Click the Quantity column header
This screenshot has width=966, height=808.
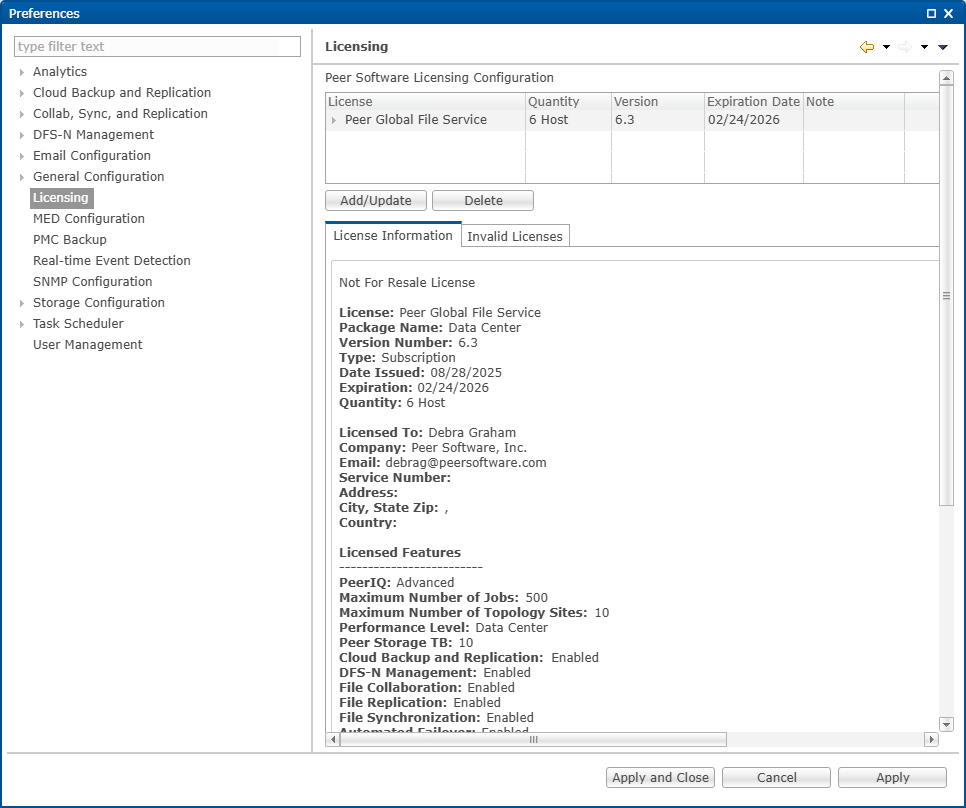pos(568,102)
